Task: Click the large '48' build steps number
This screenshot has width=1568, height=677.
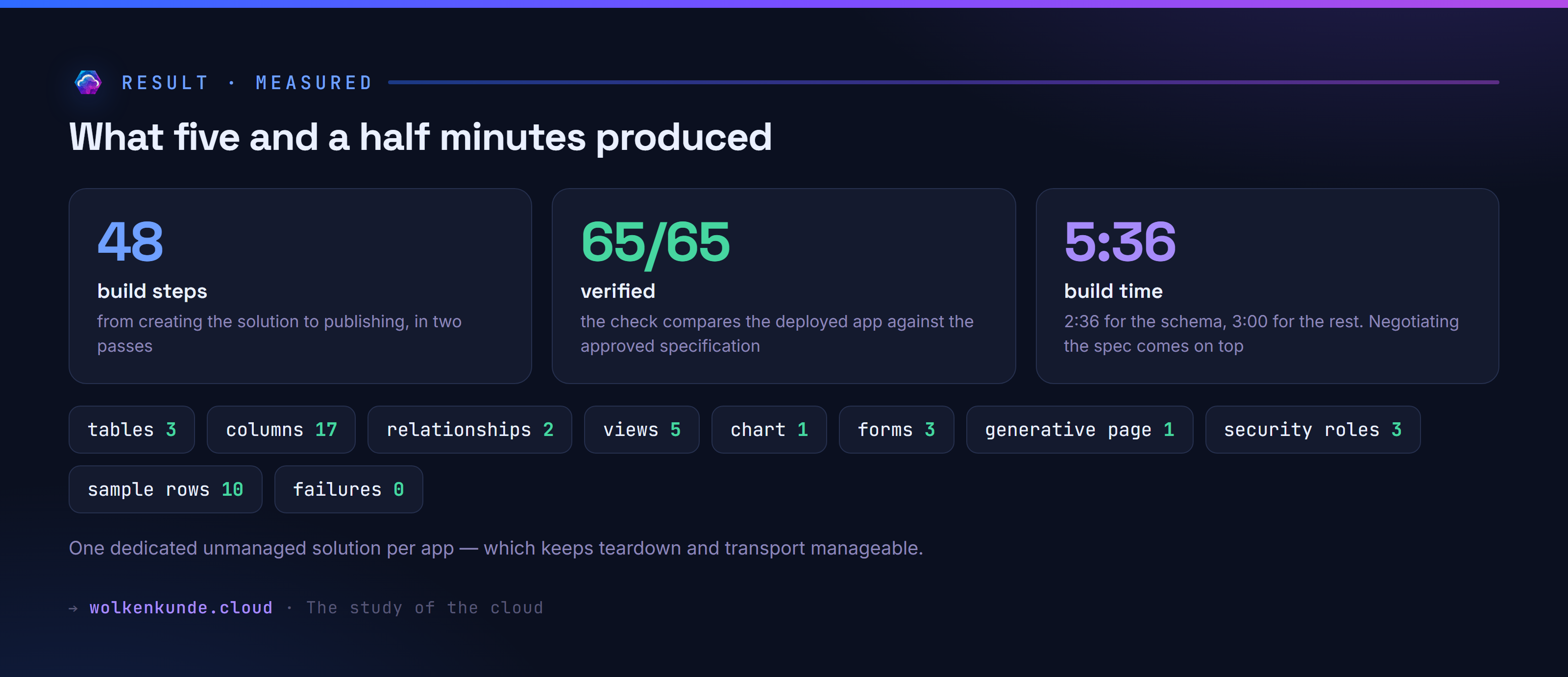Action: [x=130, y=242]
